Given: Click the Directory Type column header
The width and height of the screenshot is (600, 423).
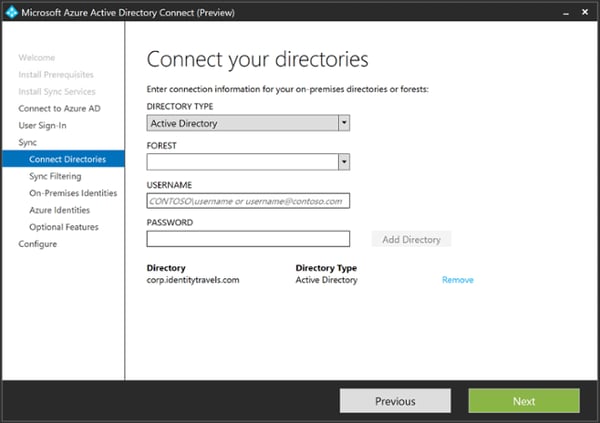Looking at the screenshot, I should pos(326,268).
